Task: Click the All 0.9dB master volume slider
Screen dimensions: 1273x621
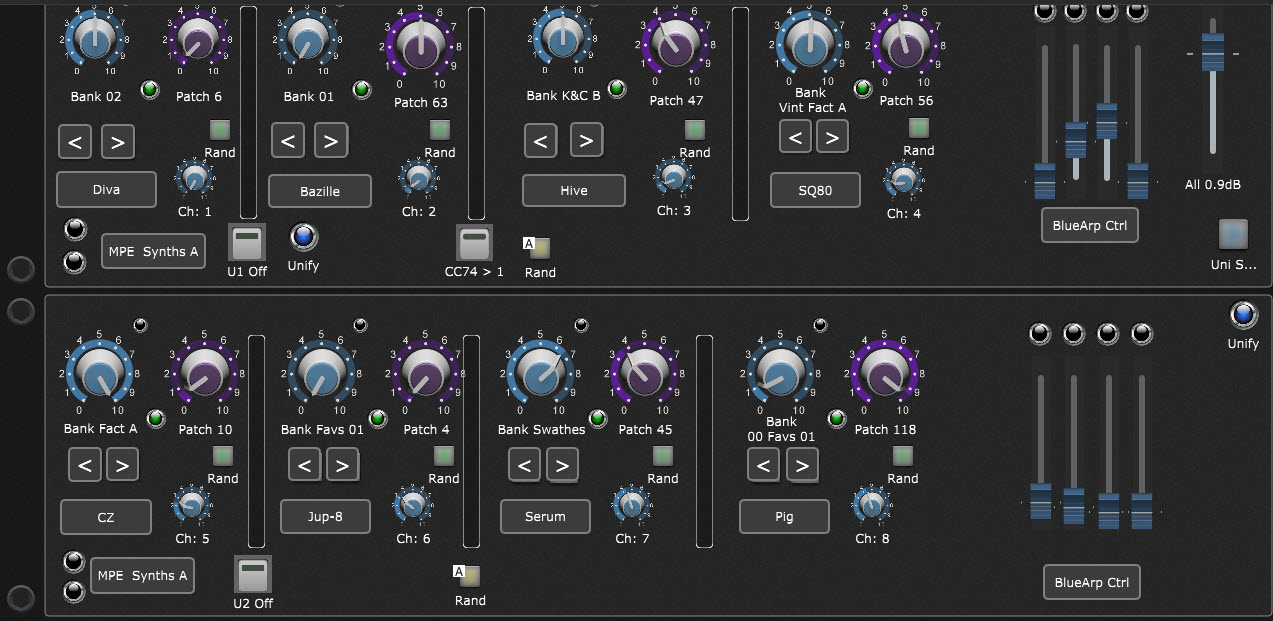Action: tap(1212, 52)
